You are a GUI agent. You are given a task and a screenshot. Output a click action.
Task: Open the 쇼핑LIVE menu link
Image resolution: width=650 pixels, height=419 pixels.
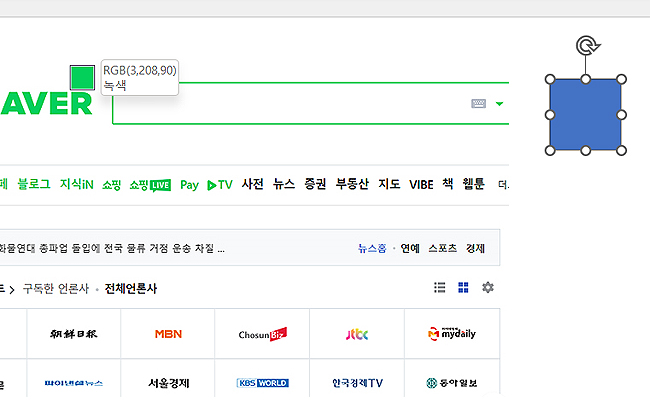pyautogui.click(x=150, y=185)
